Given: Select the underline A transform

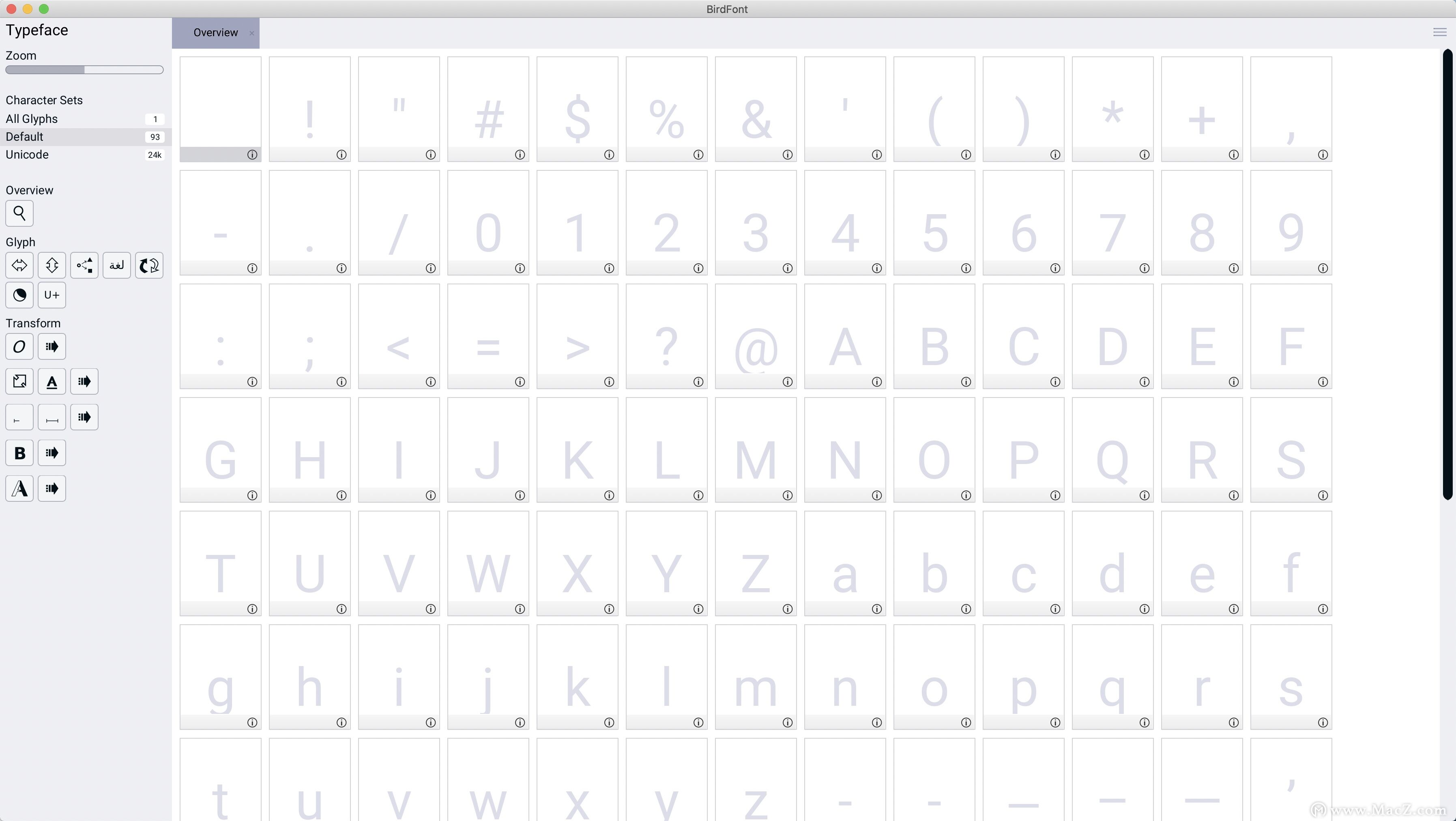Looking at the screenshot, I should coord(52,381).
